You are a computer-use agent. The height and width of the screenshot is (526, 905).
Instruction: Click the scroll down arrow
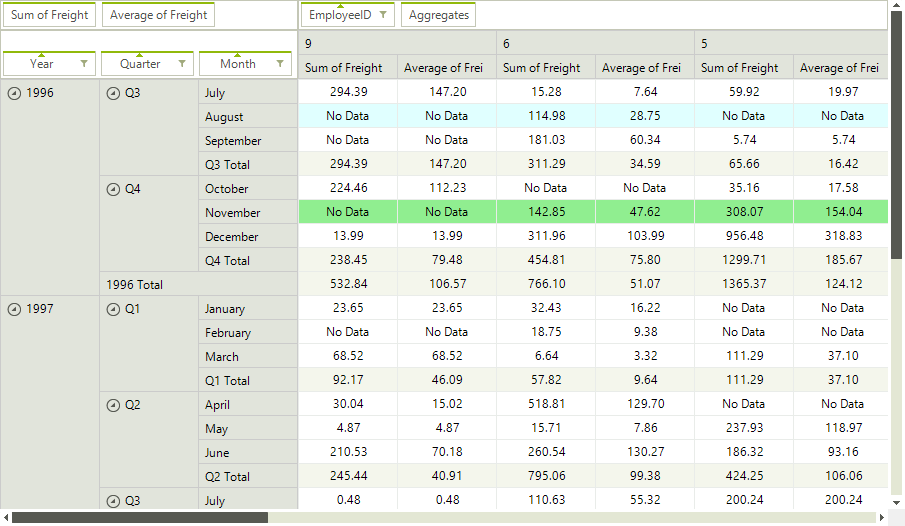tap(896, 503)
